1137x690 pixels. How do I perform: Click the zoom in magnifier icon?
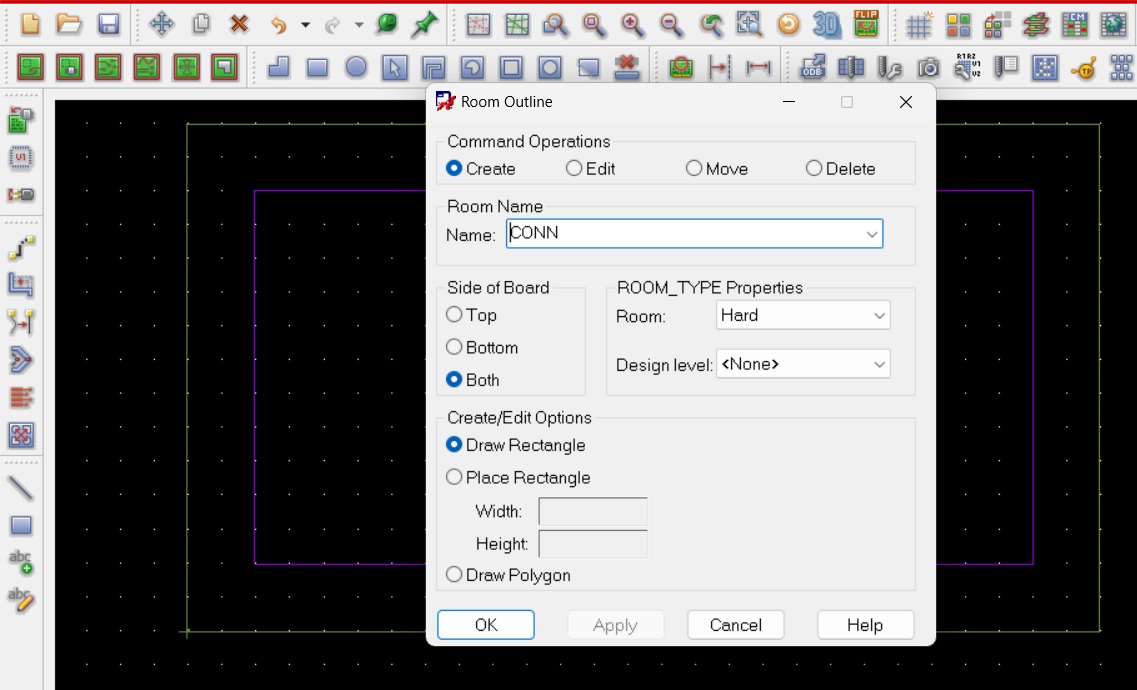(x=632, y=24)
